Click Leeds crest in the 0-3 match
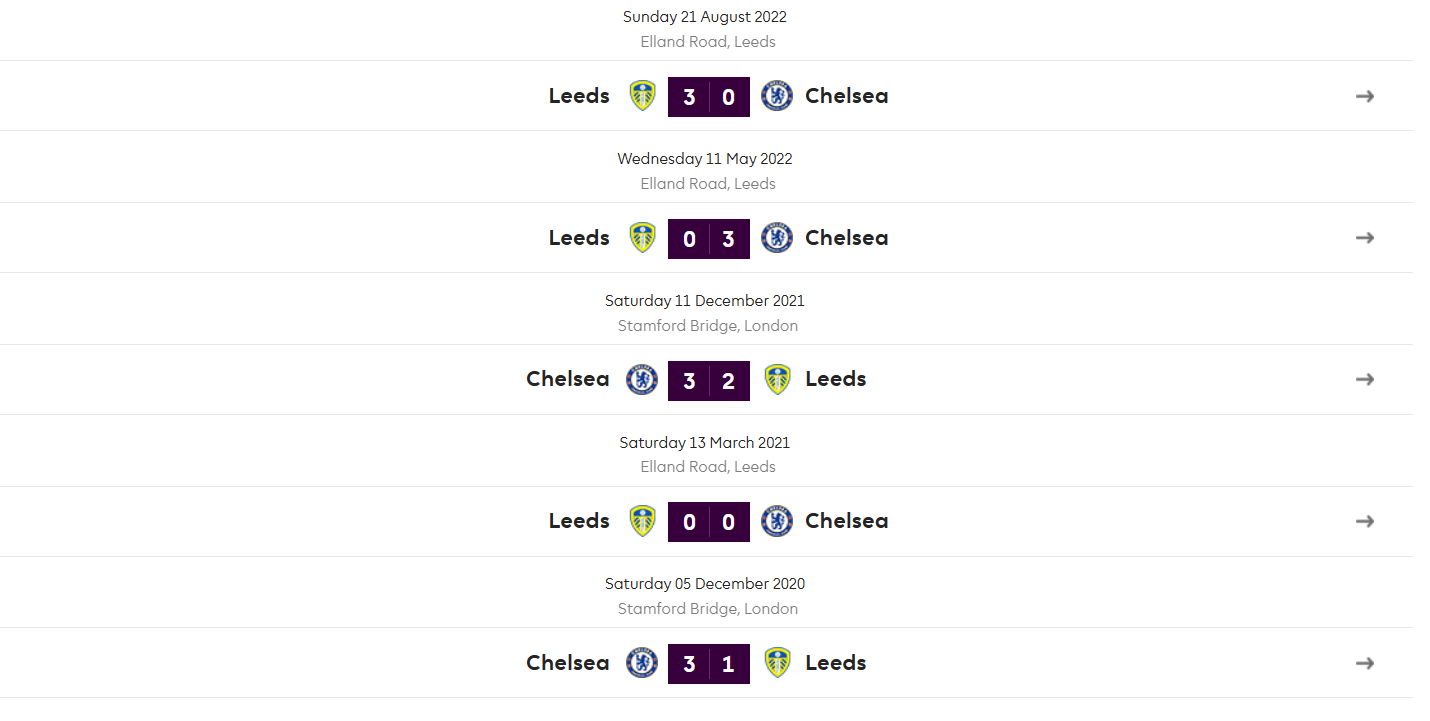Viewport: 1430px width, 721px height. coord(642,238)
